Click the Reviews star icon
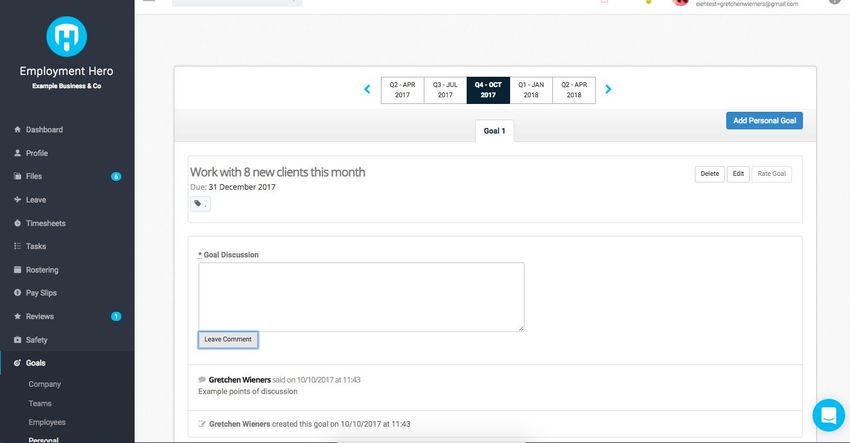Screen dimensions: 850x443 [17, 316]
